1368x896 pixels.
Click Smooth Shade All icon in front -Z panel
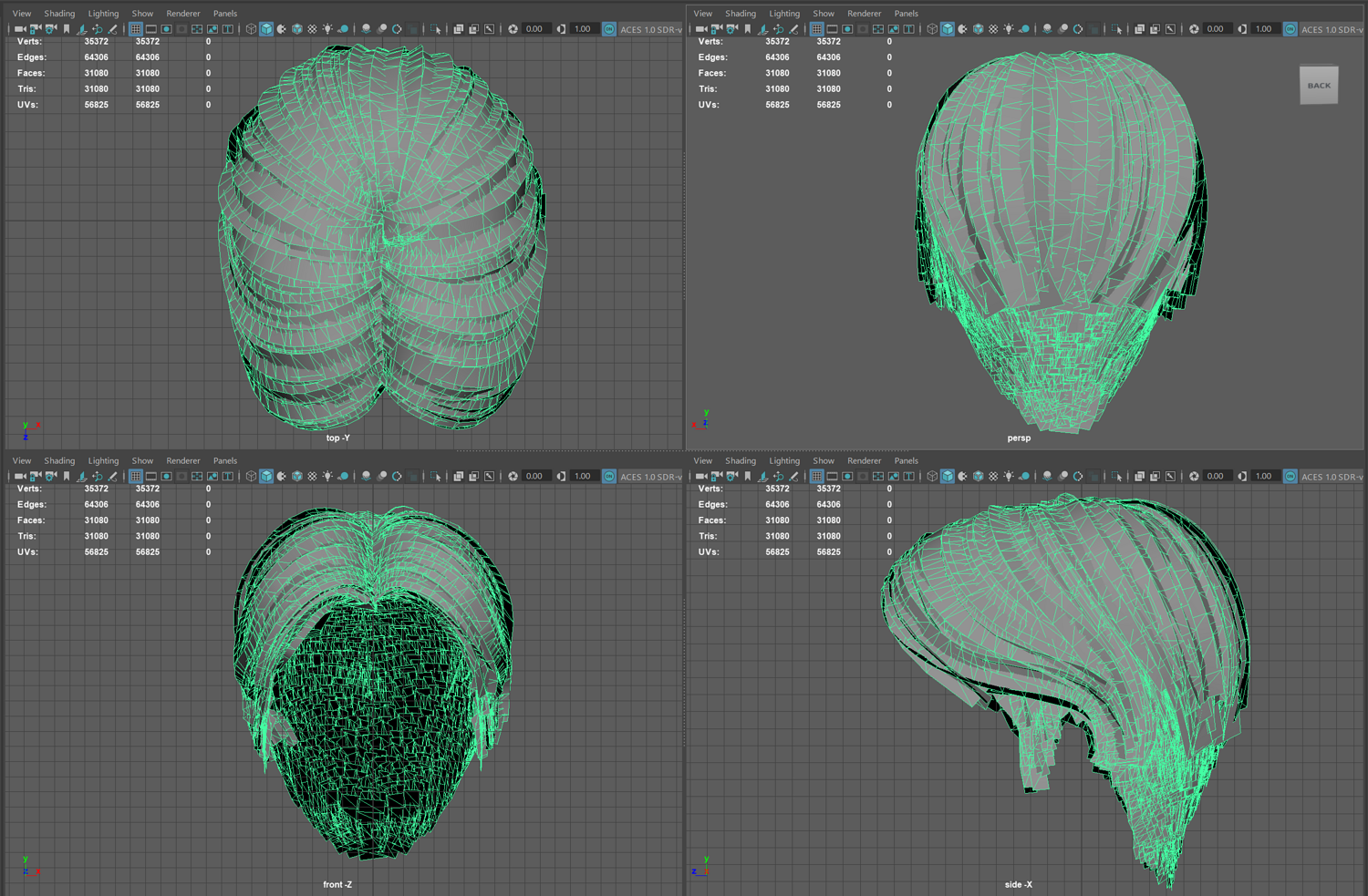[x=266, y=476]
